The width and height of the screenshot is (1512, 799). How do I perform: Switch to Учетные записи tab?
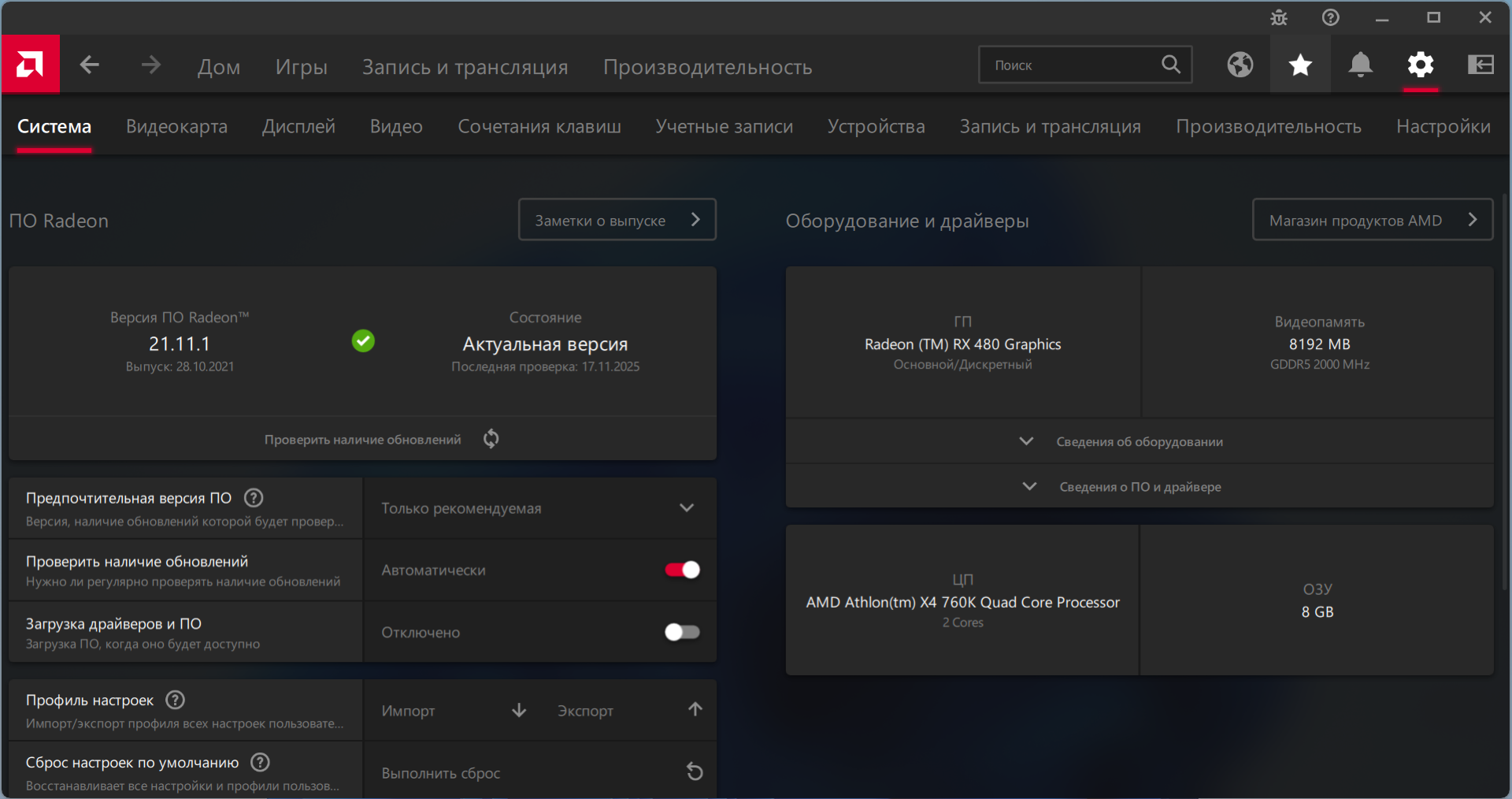pos(724,126)
